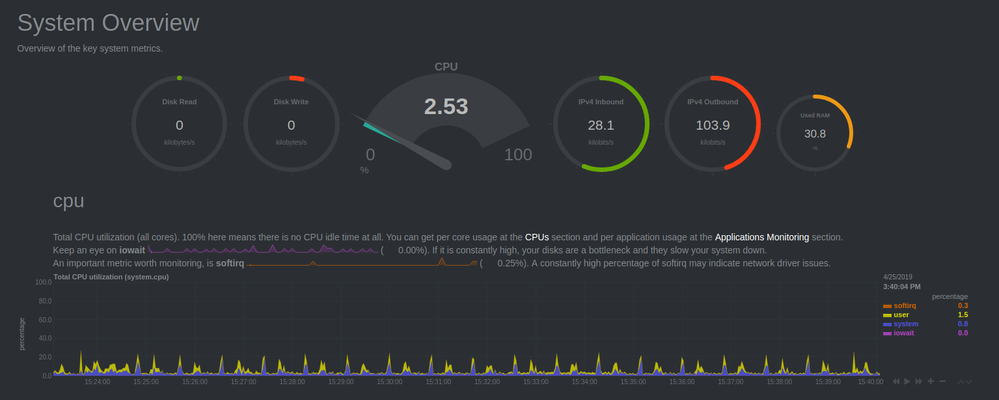Click the softirq value 0.3 in the legend

963,306
